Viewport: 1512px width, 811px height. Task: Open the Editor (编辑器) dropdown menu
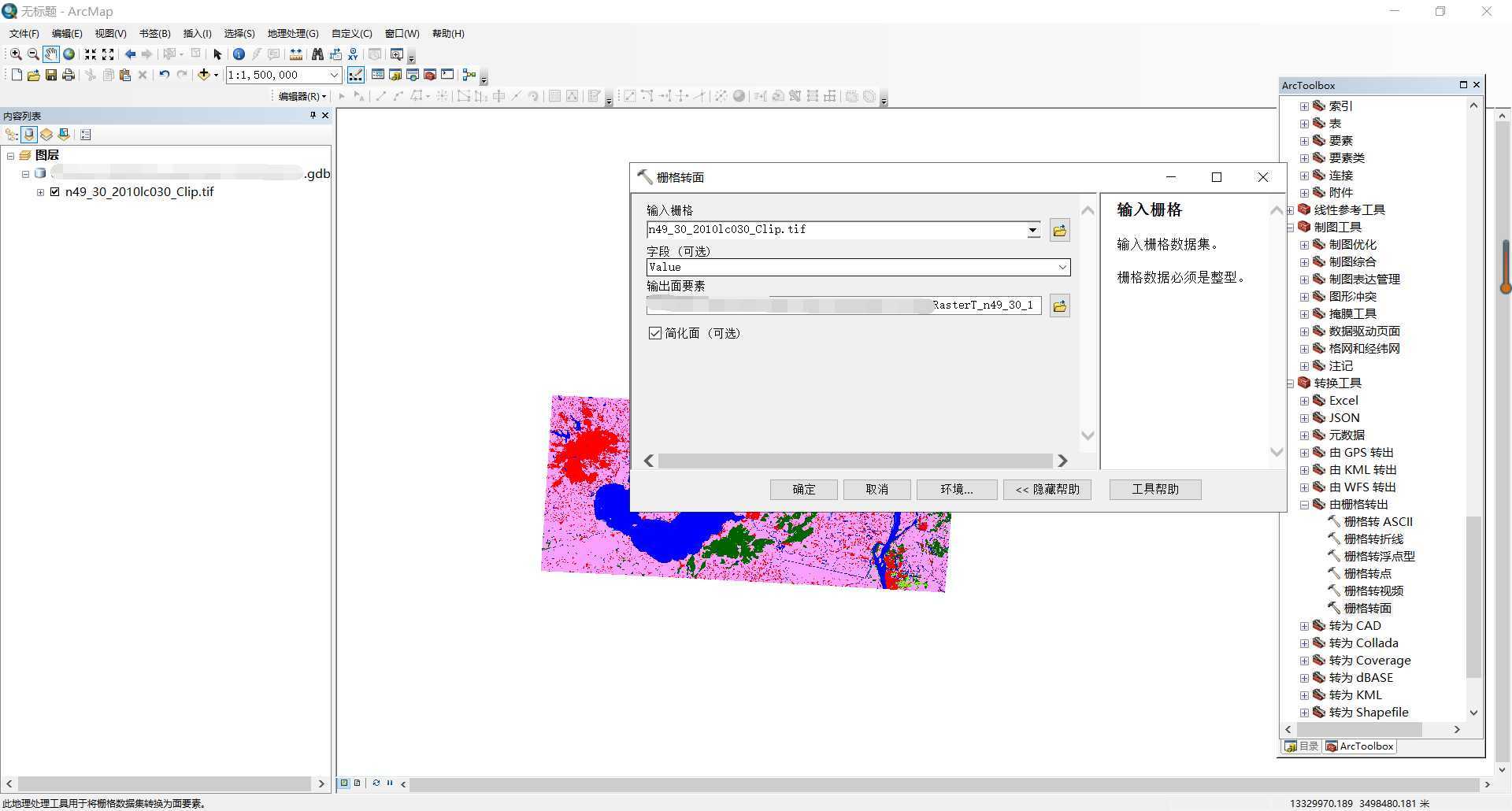point(302,96)
